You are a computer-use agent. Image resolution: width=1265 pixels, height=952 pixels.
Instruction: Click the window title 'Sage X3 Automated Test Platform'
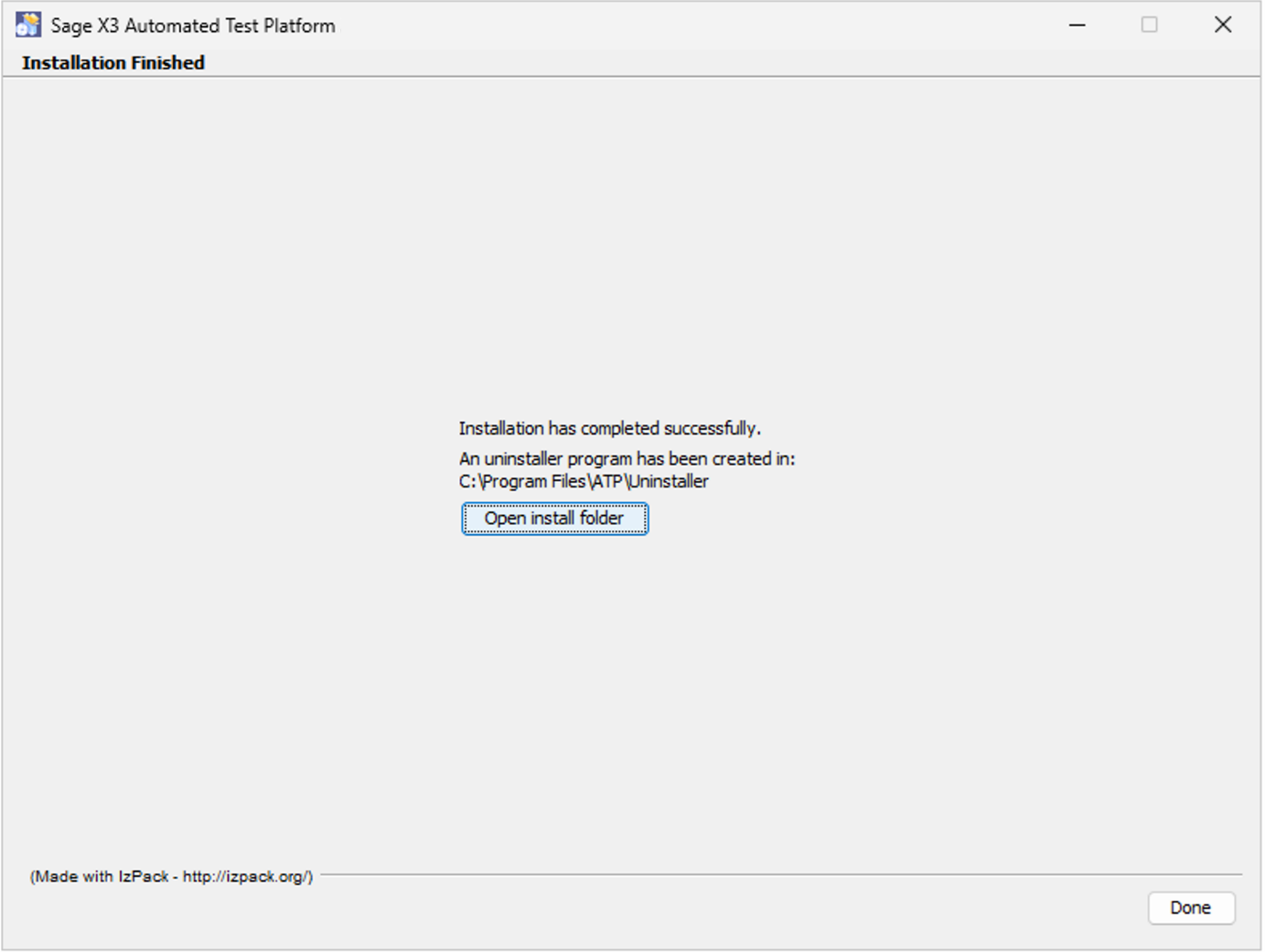pos(193,26)
